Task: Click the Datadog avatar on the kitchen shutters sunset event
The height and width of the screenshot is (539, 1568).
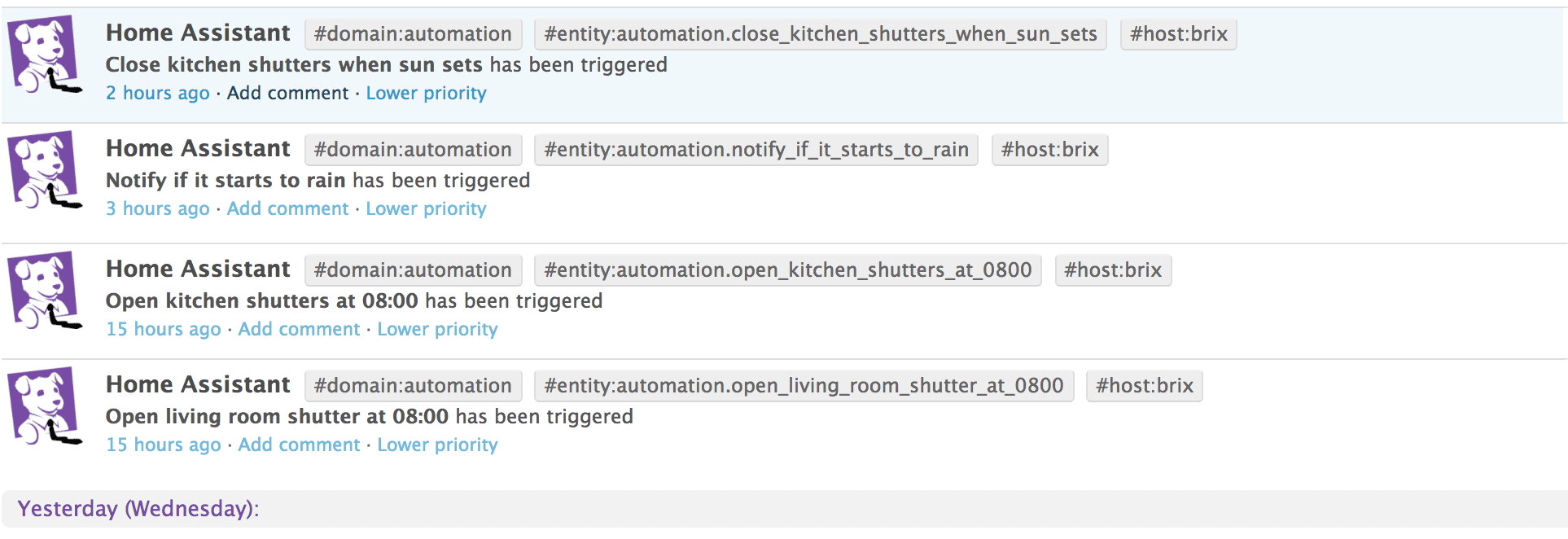Action: [x=45, y=55]
